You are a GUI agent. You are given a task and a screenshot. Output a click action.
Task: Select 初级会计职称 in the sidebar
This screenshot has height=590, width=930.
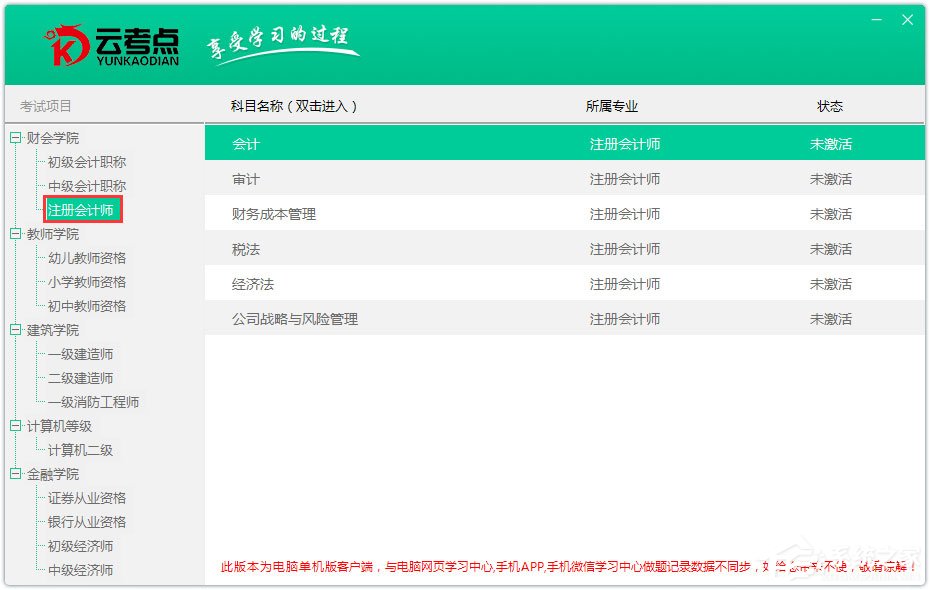click(86, 161)
